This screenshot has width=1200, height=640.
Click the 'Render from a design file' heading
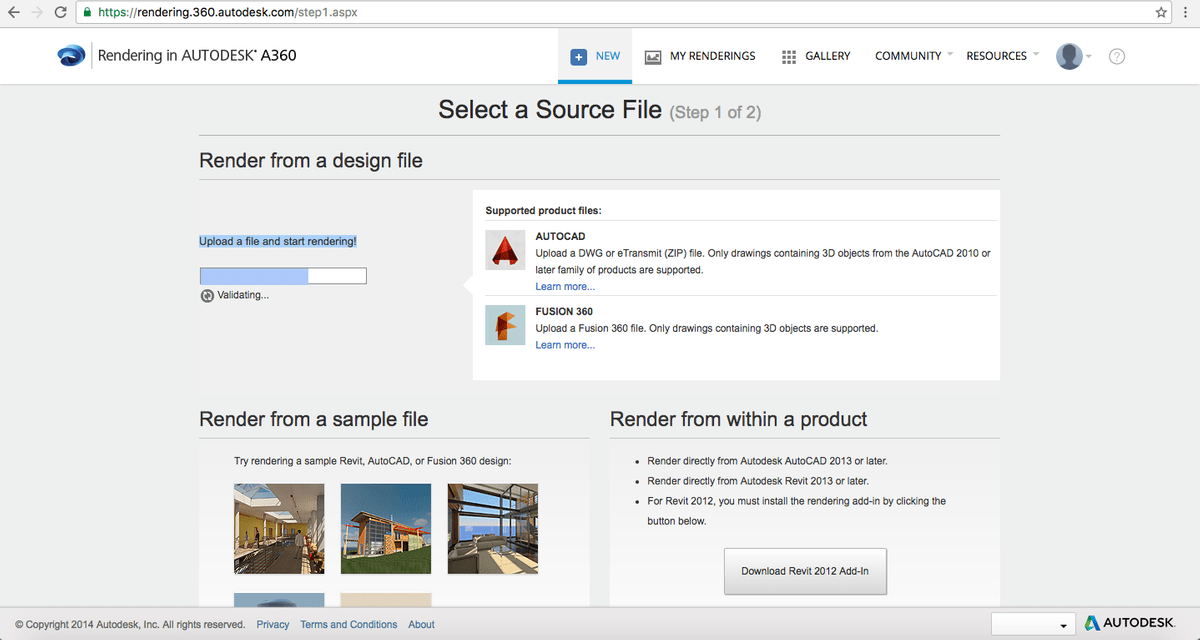pos(311,160)
